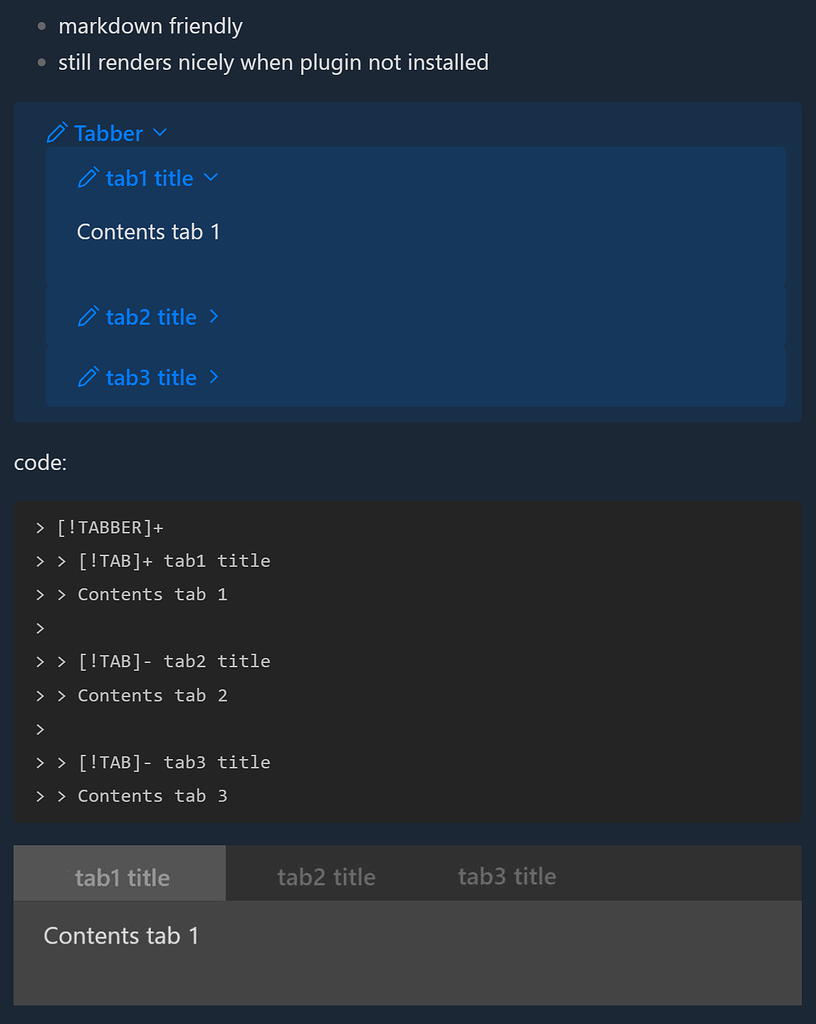Click the pencil icon next to tab2 title
This screenshot has height=1024, width=816.
(88, 316)
